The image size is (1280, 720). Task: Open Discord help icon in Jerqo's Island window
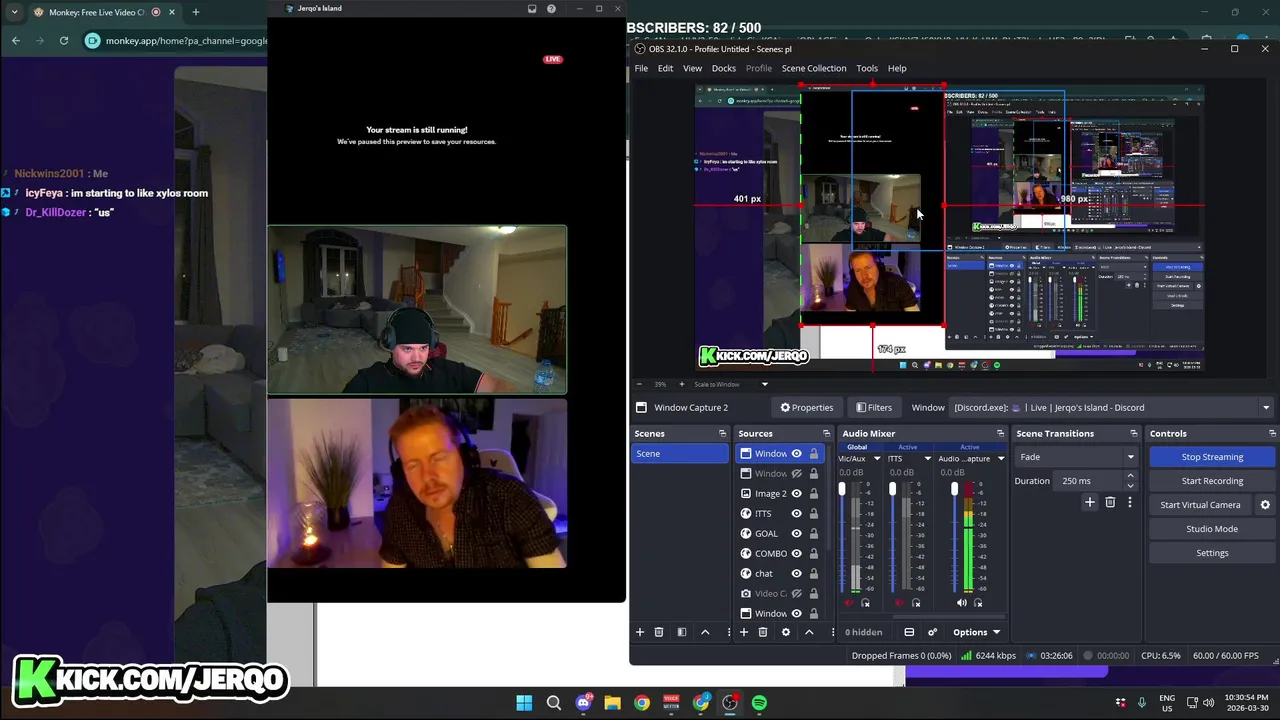(551, 8)
